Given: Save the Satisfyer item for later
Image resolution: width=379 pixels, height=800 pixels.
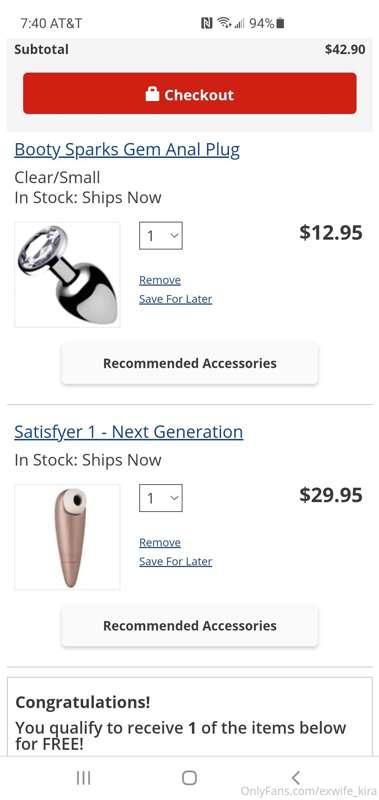Looking at the screenshot, I should tap(175, 561).
